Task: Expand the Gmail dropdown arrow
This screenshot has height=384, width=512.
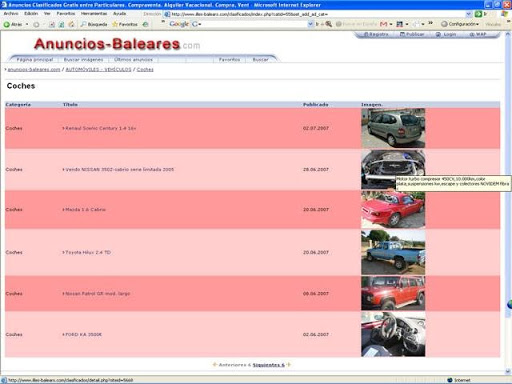Action: [391, 24]
